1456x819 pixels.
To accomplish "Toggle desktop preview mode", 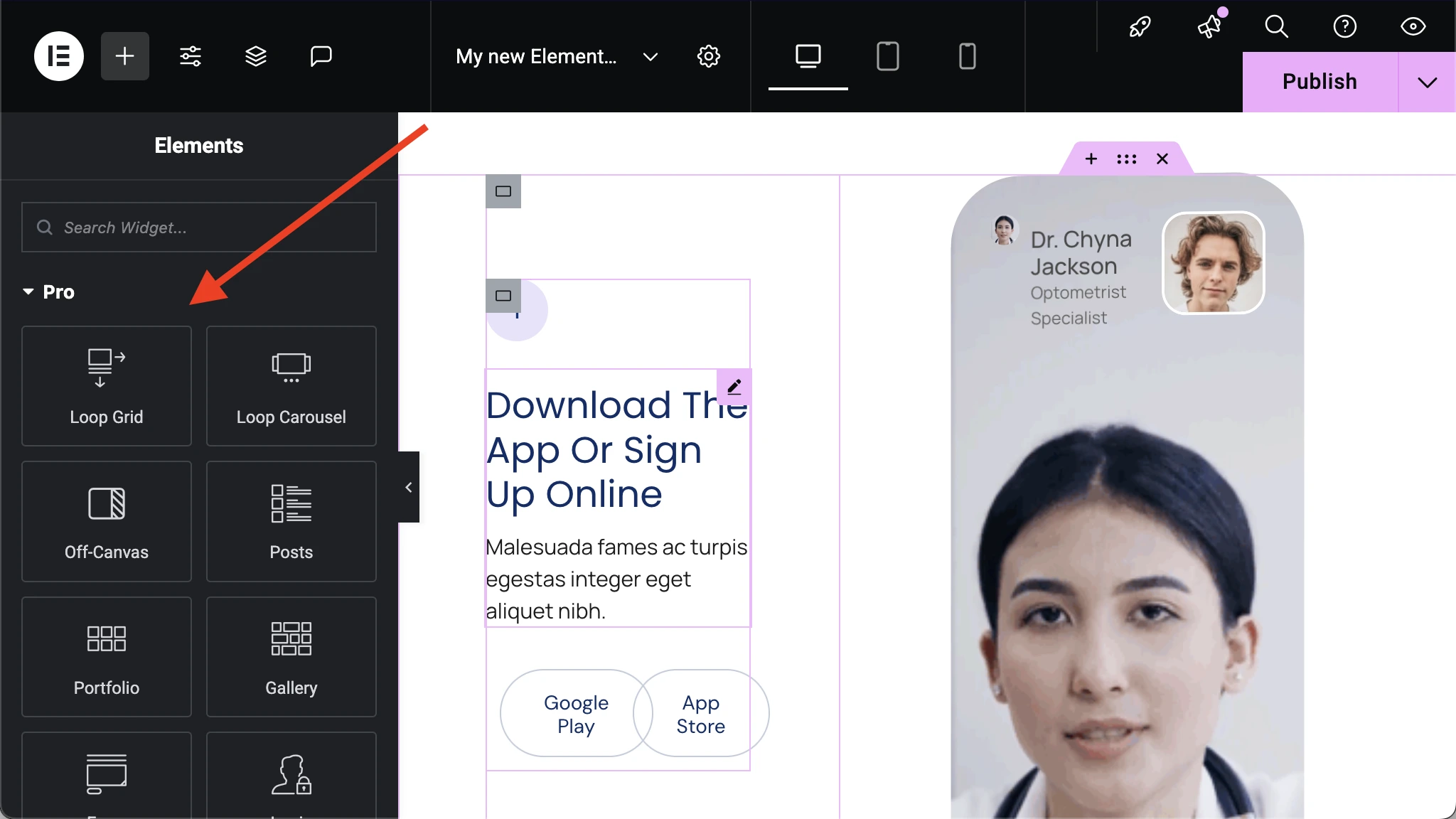I will point(808,55).
